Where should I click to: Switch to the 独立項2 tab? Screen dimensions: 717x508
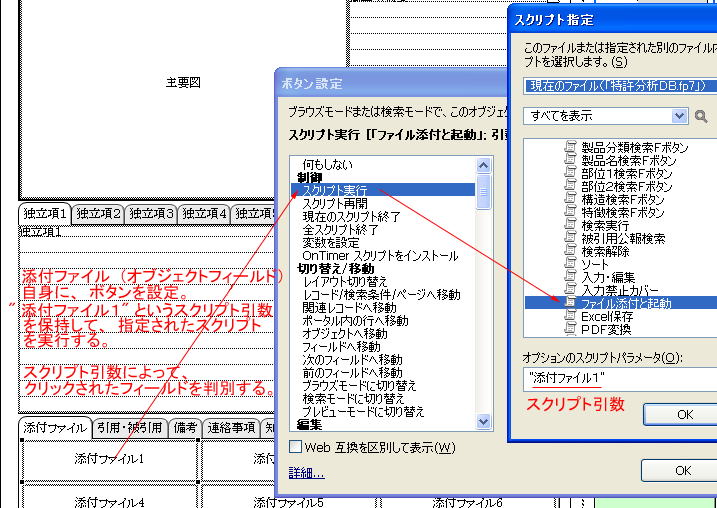(x=98, y=214)
